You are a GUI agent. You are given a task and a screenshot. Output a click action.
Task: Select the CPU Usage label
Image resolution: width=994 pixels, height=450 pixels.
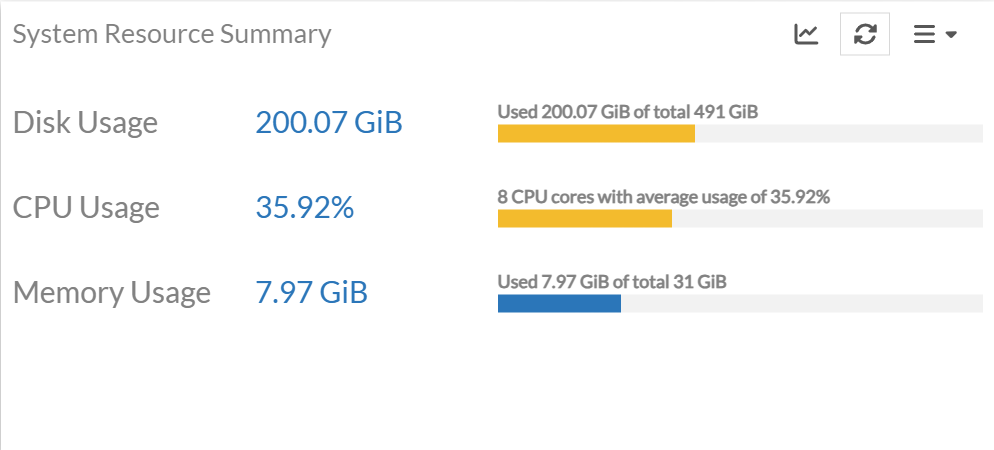[86, 208]
